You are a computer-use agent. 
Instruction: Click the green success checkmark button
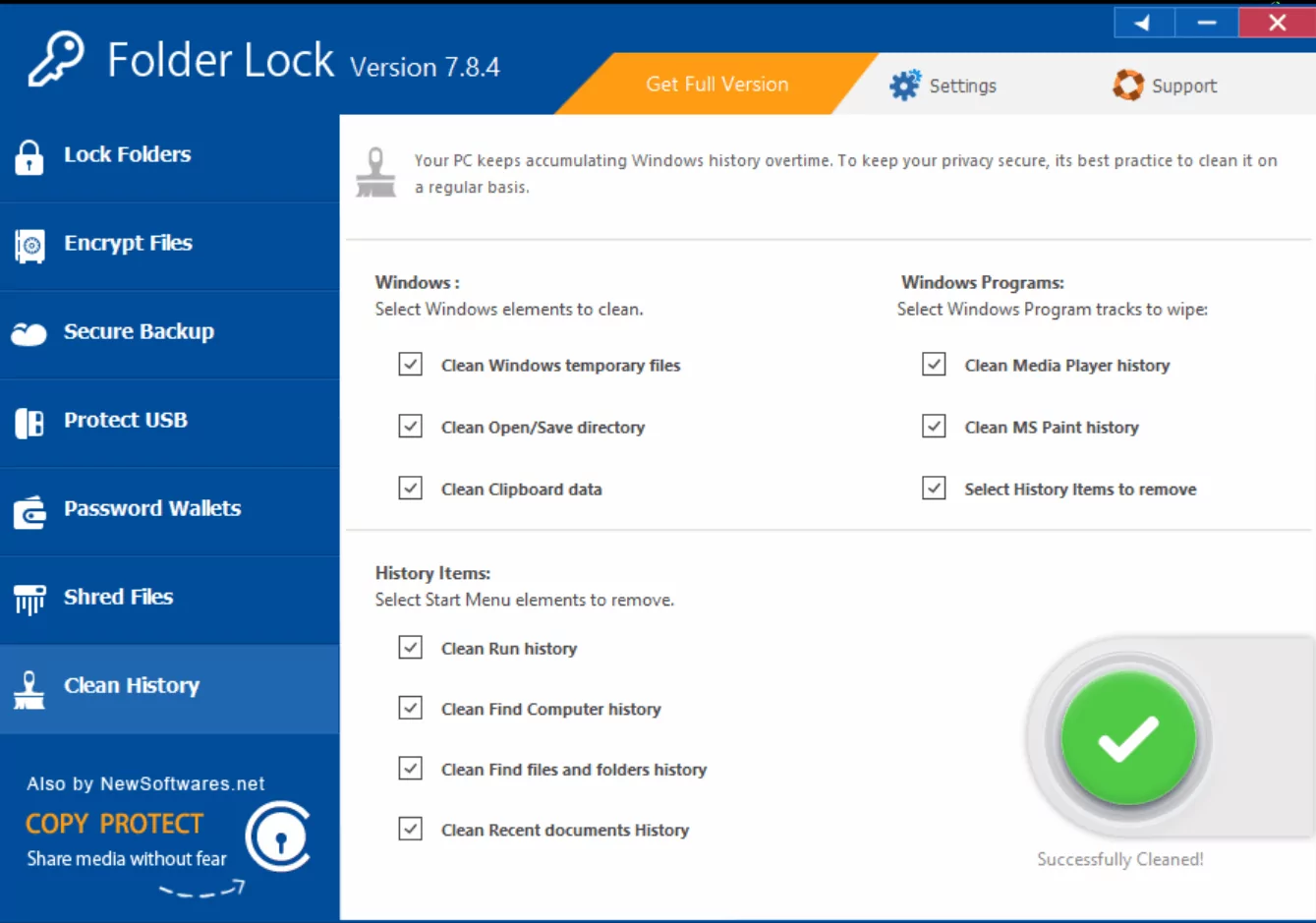tap(1128, 738)
